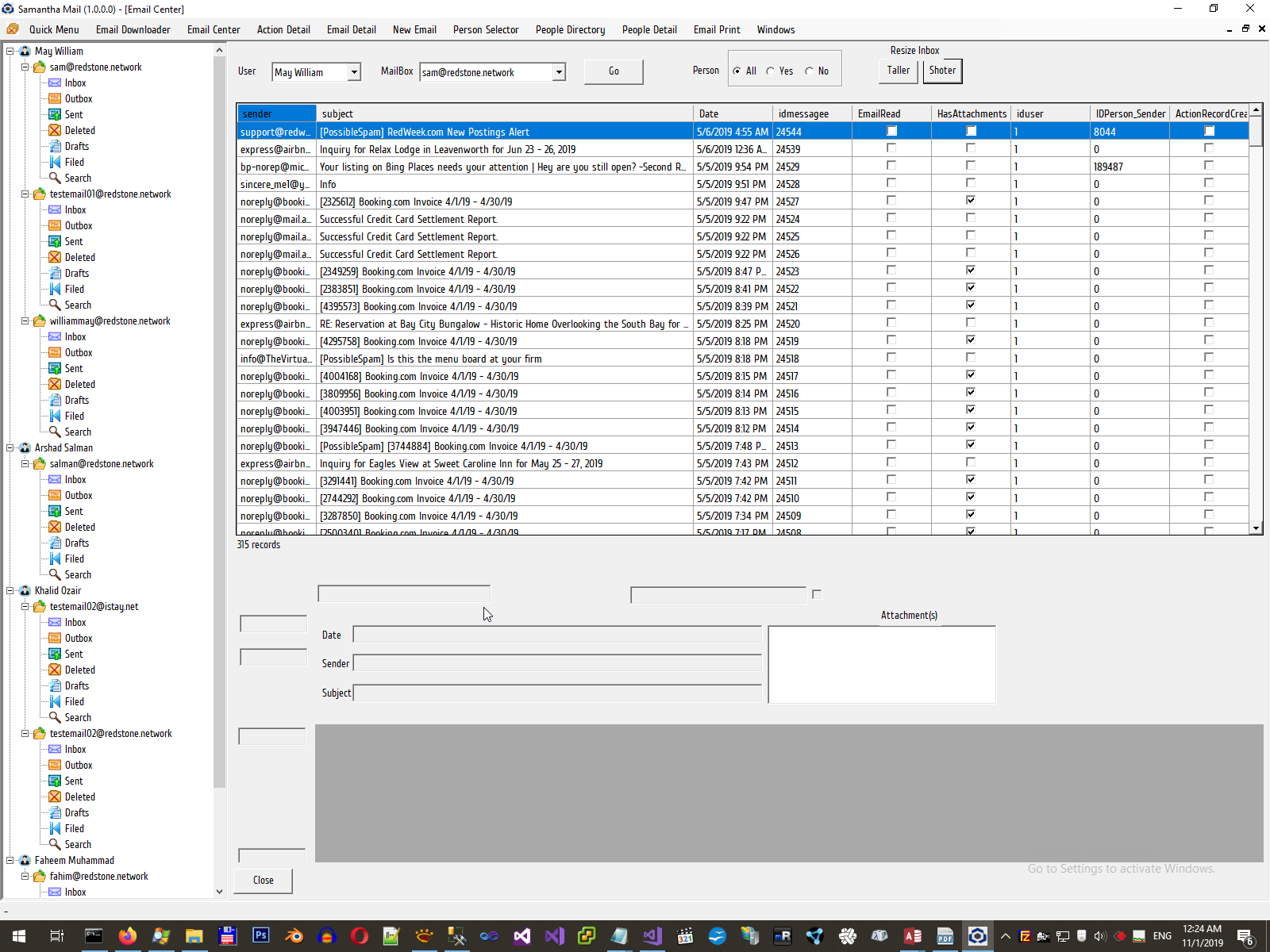Open Inbox icon under testemail02@istay.net

click(x=55, y=622)
